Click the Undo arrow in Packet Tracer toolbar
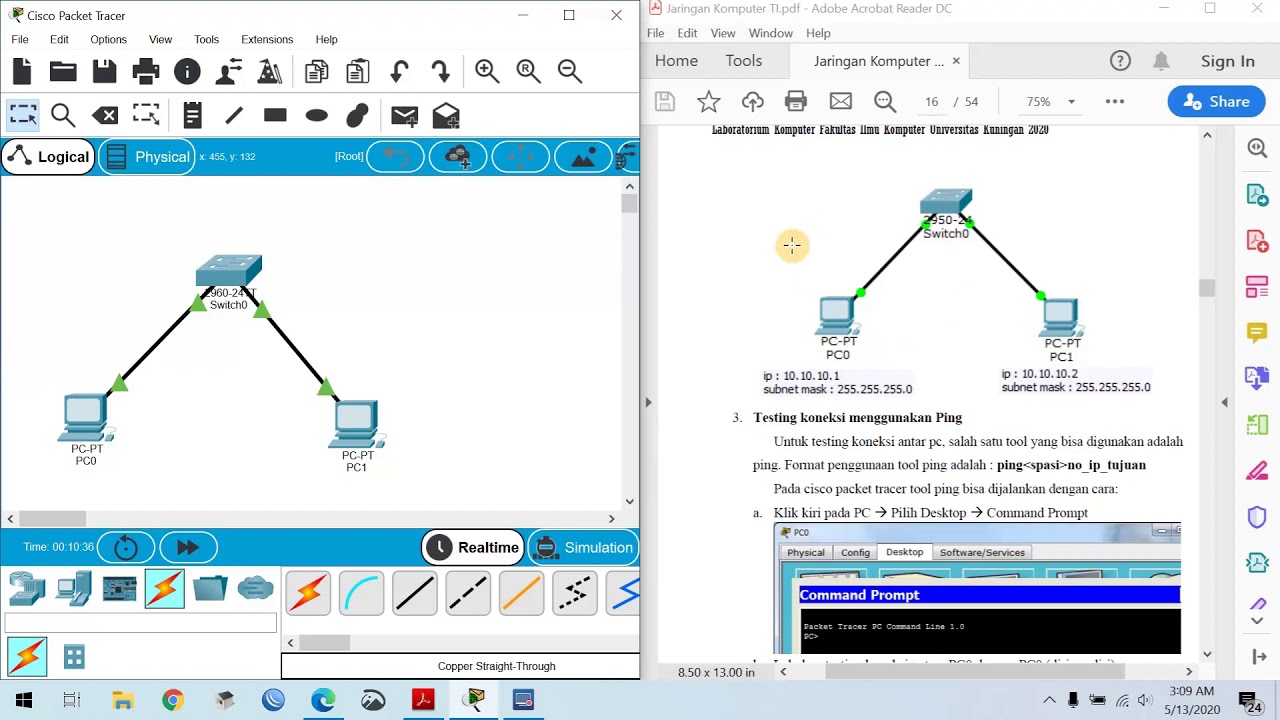 coord(399,71)
